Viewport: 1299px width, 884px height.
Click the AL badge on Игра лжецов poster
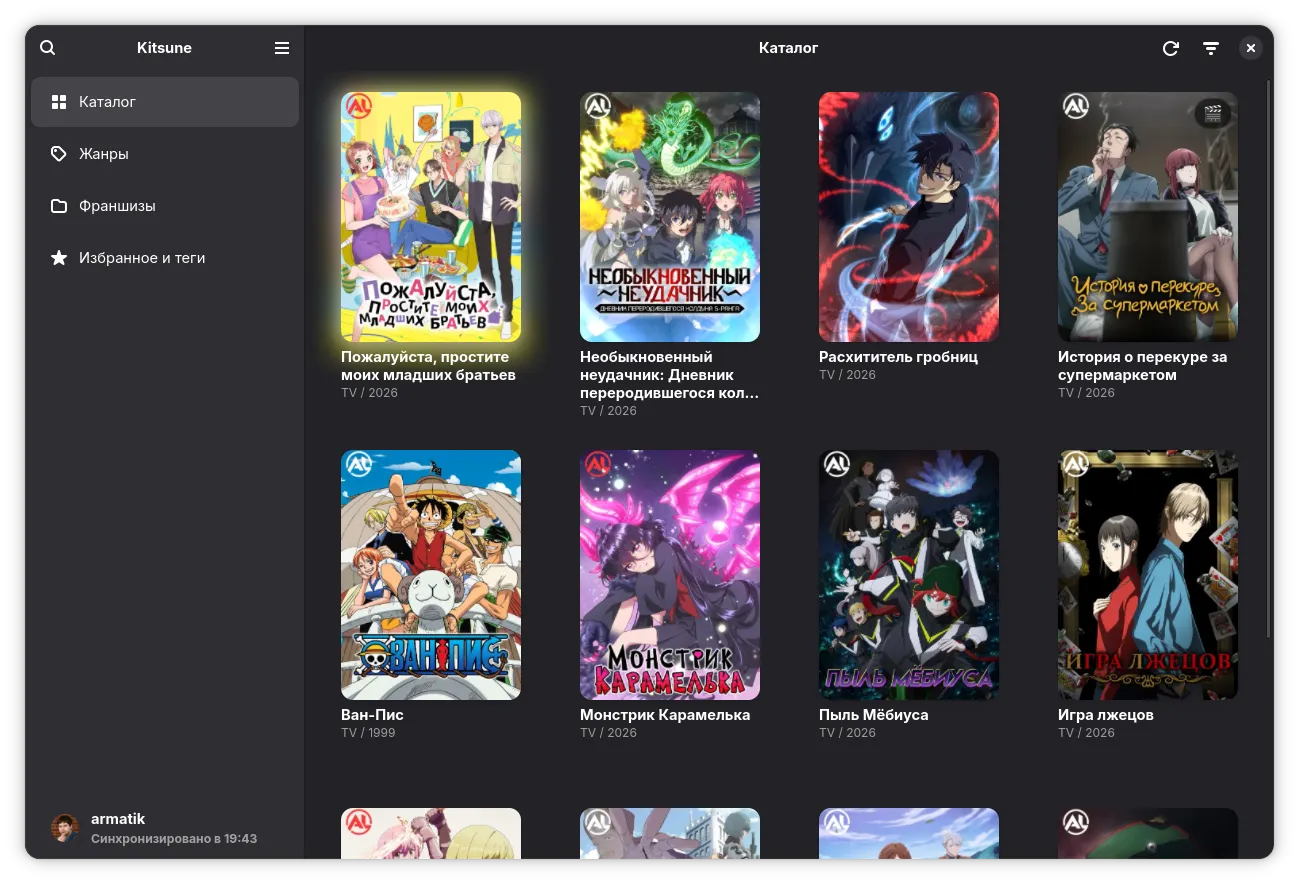pos(1076,464)
